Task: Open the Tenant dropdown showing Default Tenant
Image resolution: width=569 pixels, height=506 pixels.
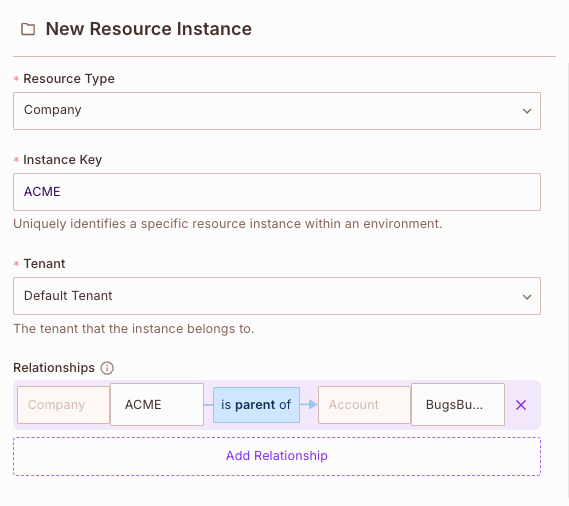Action: [277, 296]
